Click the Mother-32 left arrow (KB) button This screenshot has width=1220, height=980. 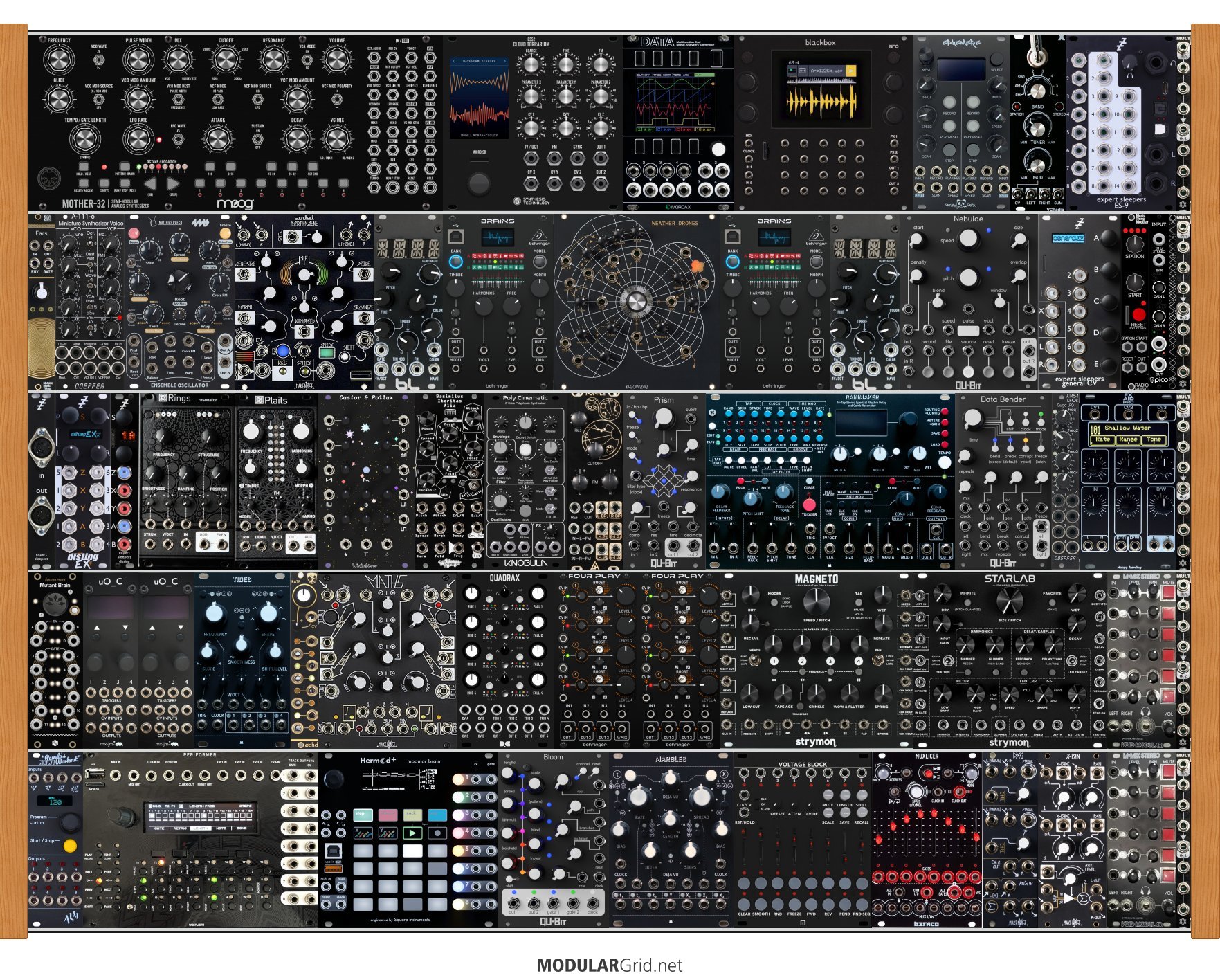(x=150, y=184)
